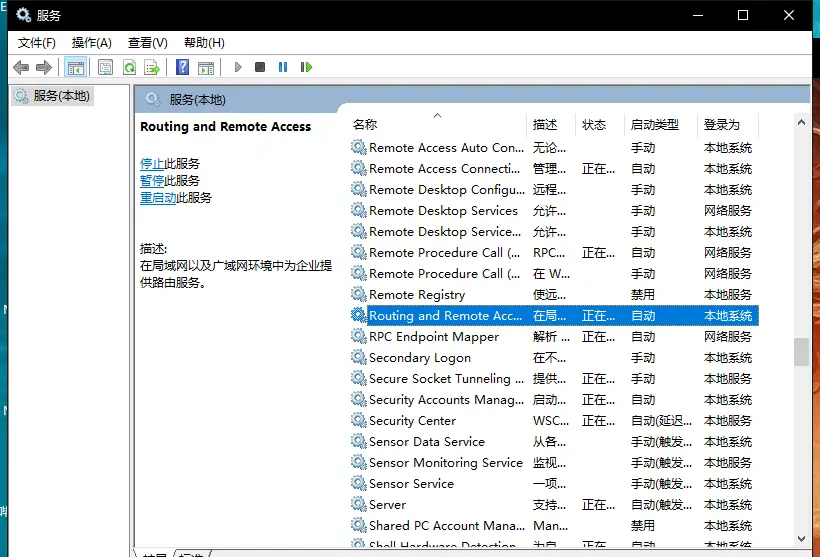Select the Security Accounts Manager service
Image resolution: width=820 pixels, height=557 pixels.
554,400
